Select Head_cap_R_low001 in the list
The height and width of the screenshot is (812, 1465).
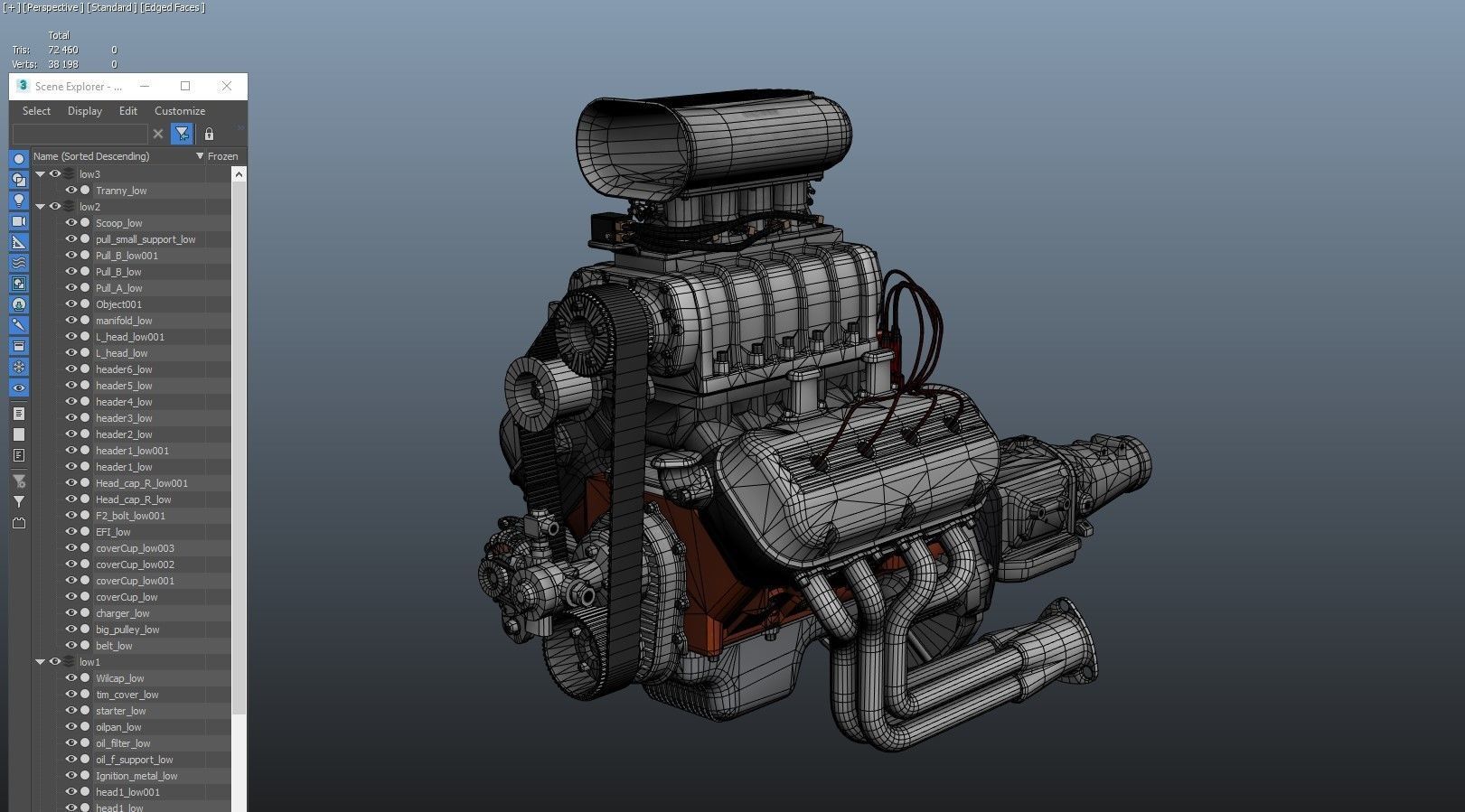(x=142, y=483)
